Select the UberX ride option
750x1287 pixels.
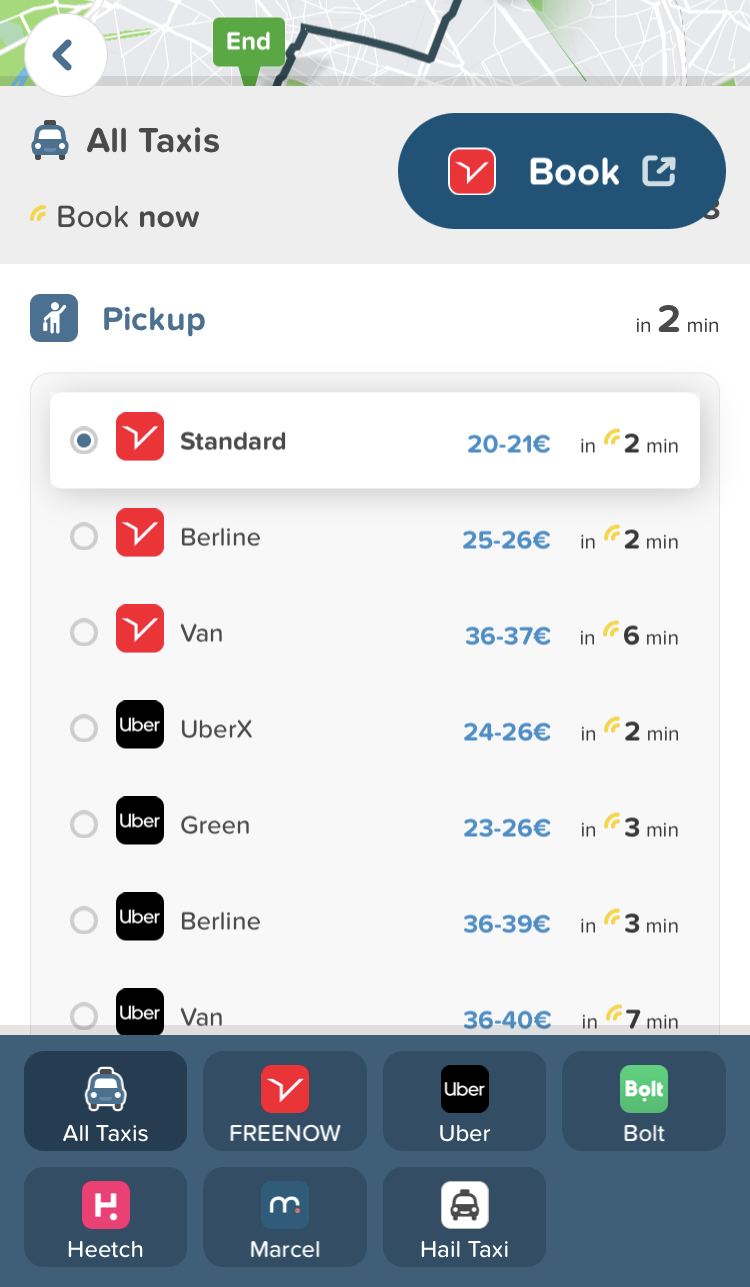tap(84, 729)
